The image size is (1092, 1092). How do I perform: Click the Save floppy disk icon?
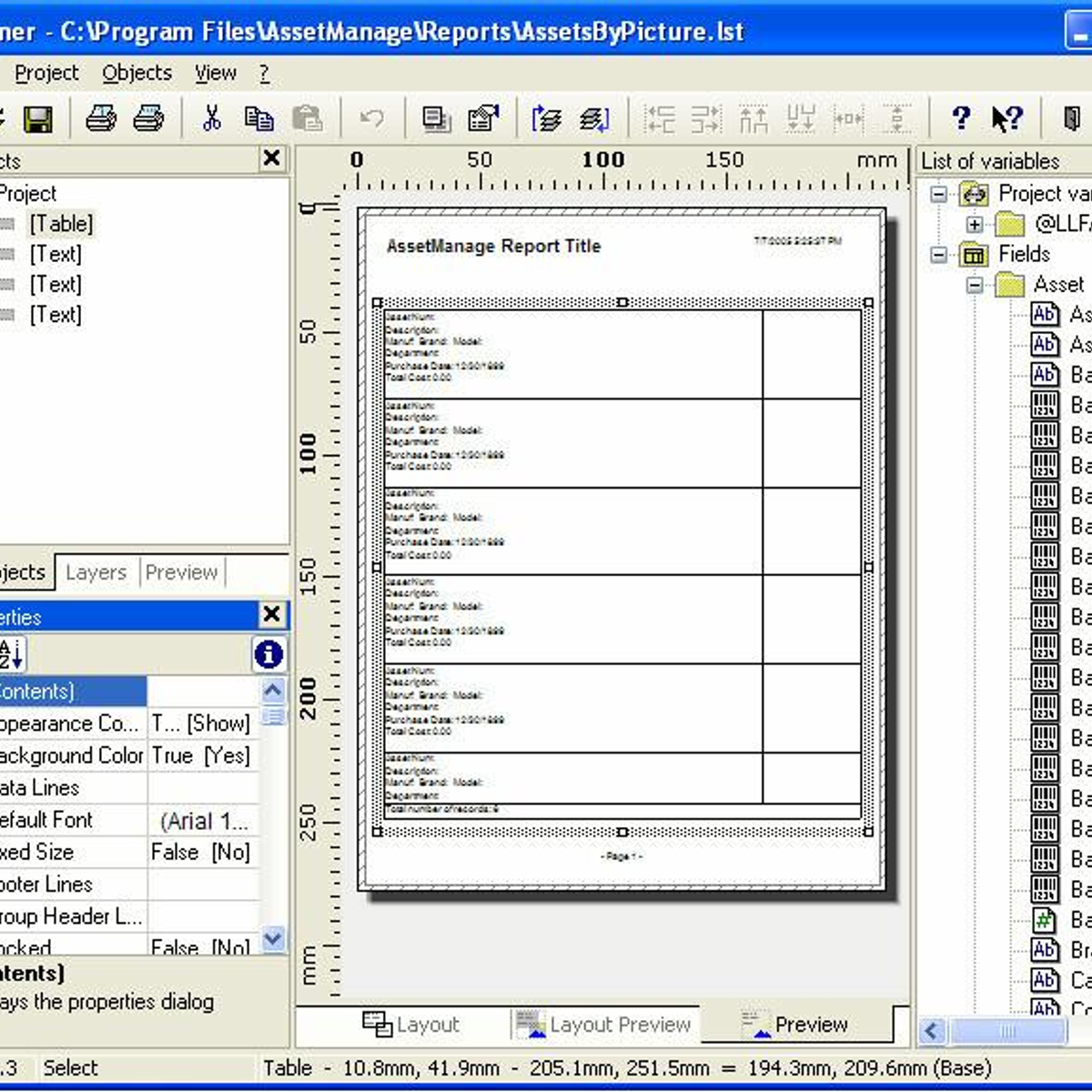tap(37, 118)
